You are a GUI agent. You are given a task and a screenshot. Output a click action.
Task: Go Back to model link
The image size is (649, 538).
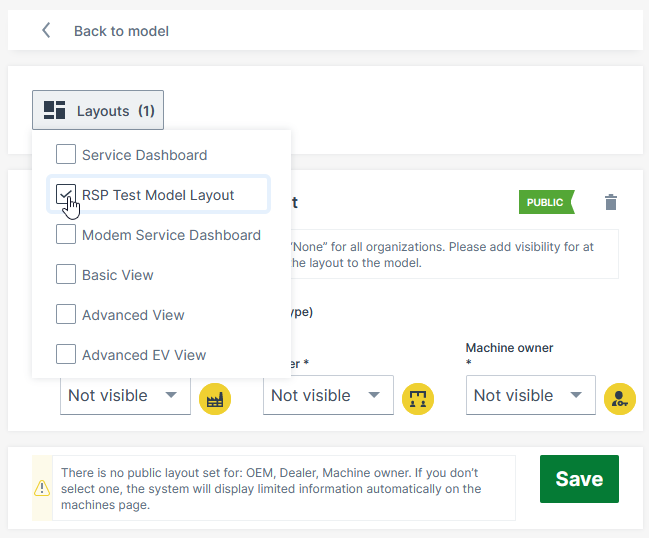[x=121, y=31]
